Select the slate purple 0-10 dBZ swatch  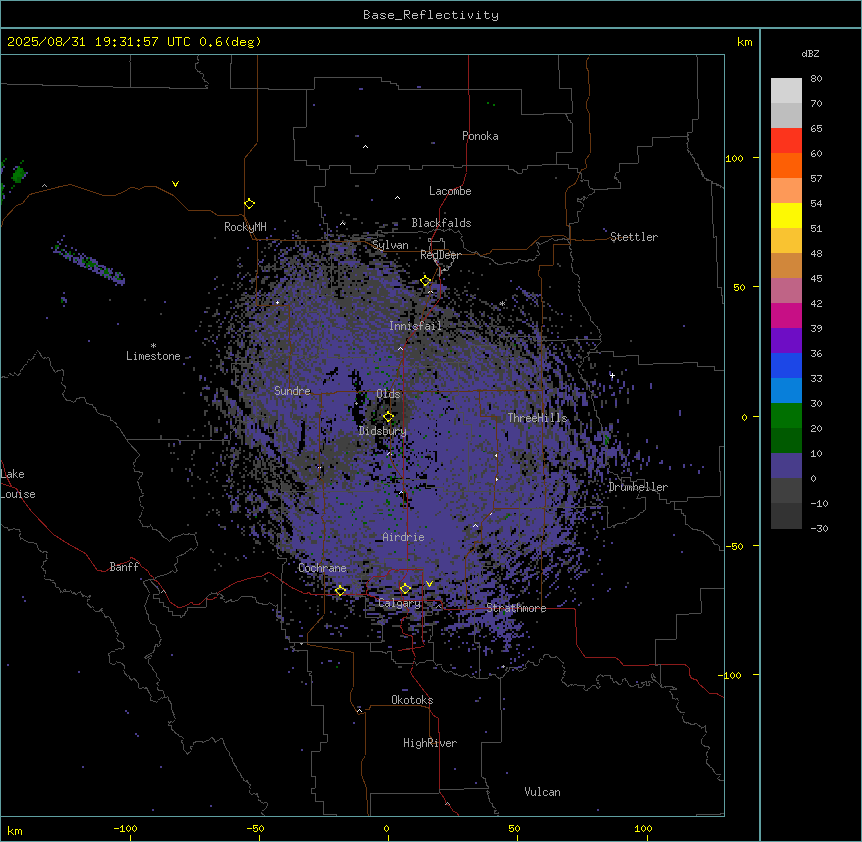[x=786, y=466]
